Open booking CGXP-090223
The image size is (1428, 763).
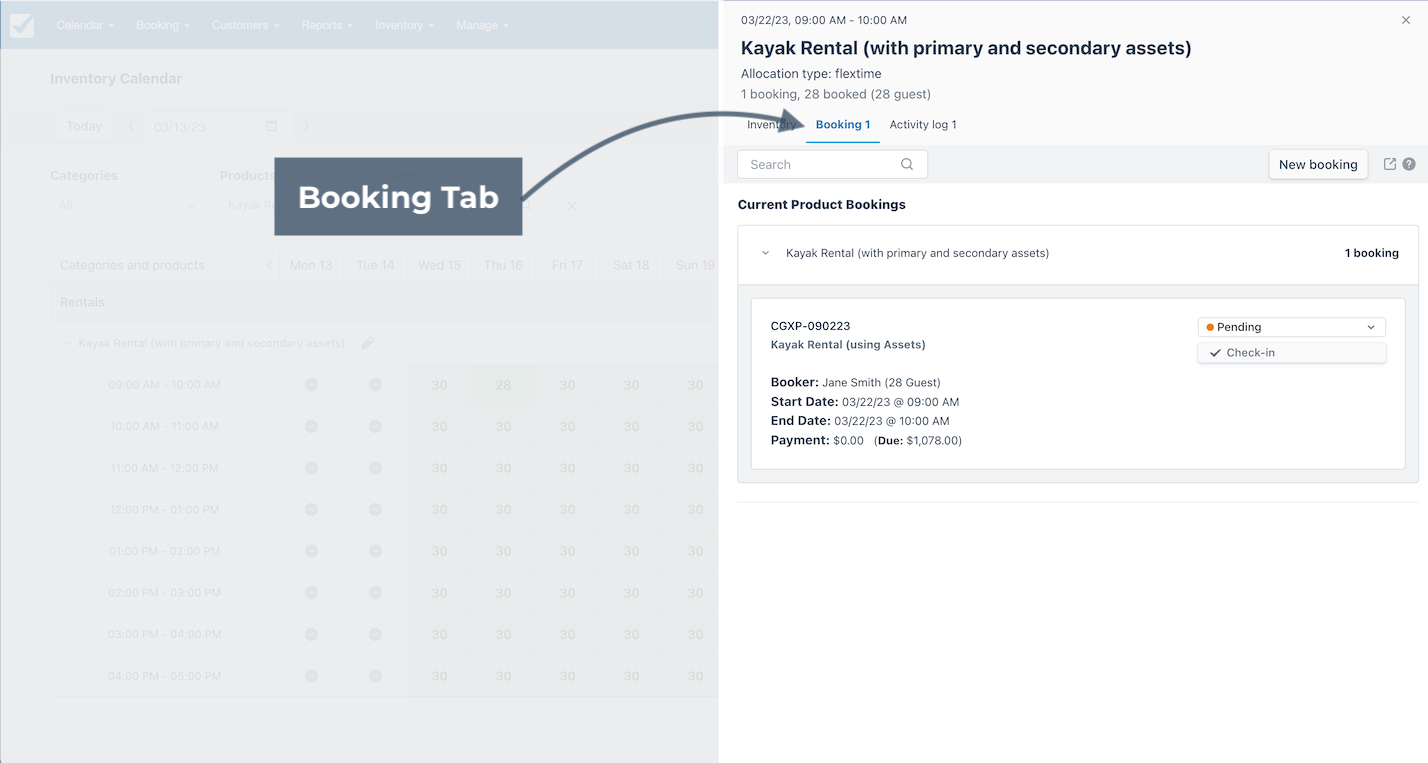coord(810,326)
